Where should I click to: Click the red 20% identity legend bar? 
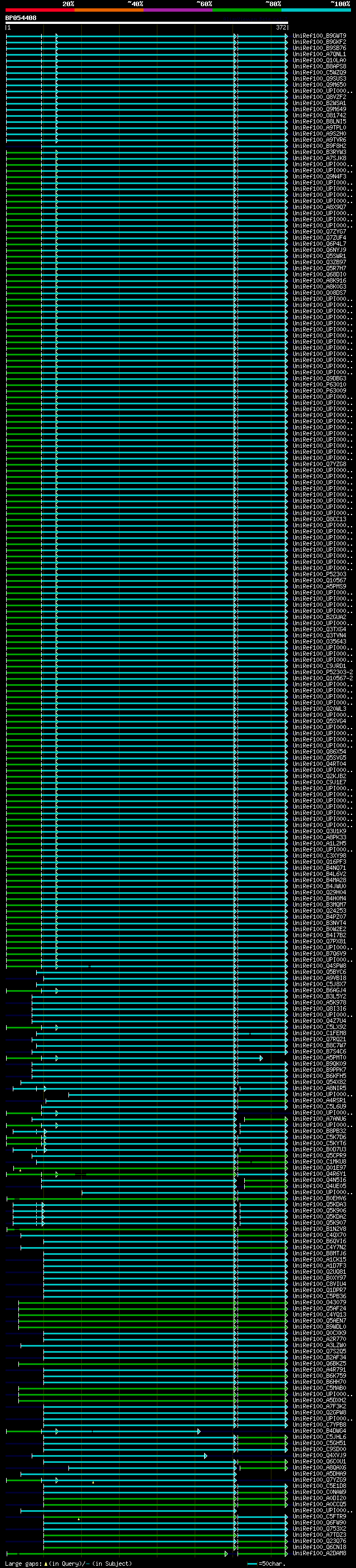click(39, 10)
